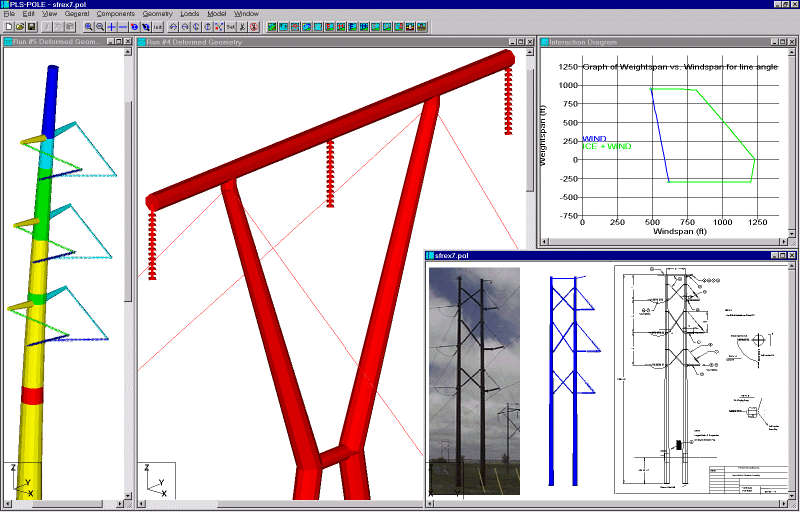This screenshot has width=800, height=512.
Task: Open the Components menu
Action: pyautogui.click(x=116, y=14)
